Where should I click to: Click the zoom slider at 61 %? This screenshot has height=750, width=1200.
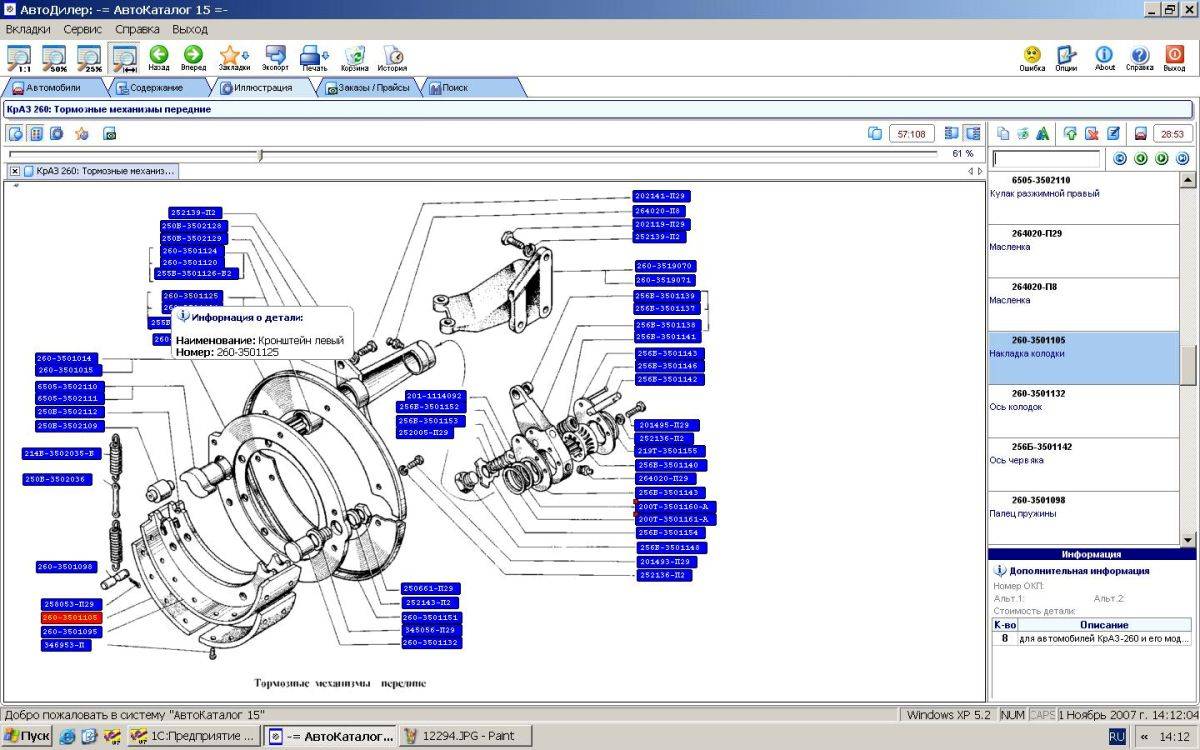(260, 154)
